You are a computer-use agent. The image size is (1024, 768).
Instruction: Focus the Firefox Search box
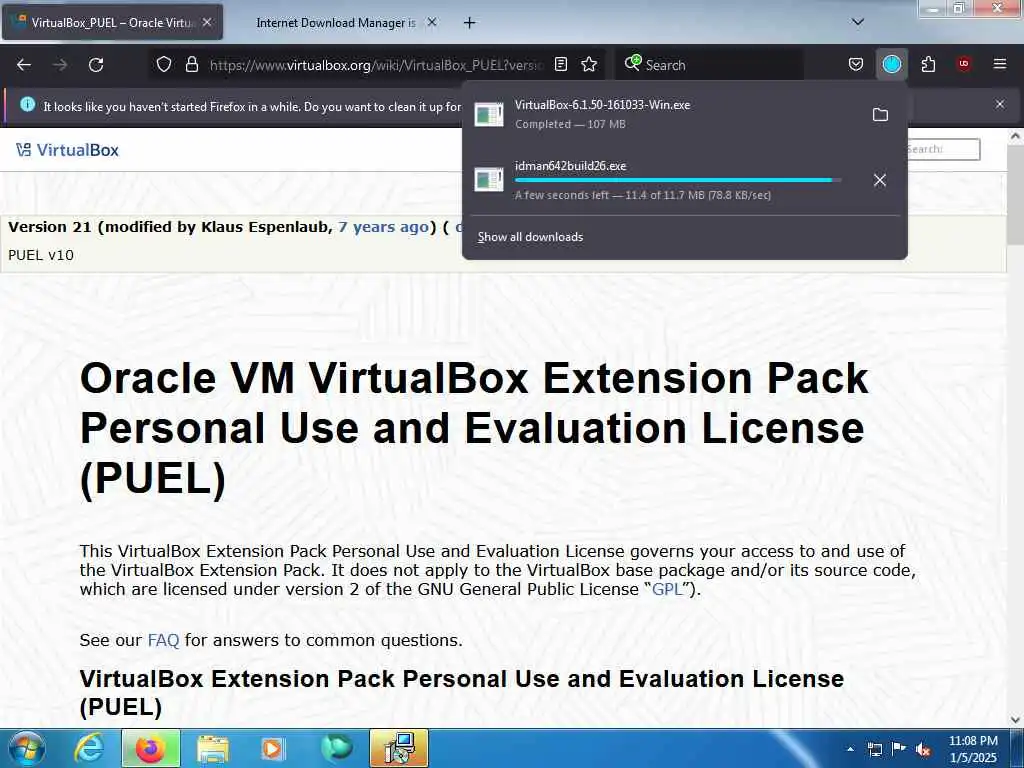click(709, 65)
